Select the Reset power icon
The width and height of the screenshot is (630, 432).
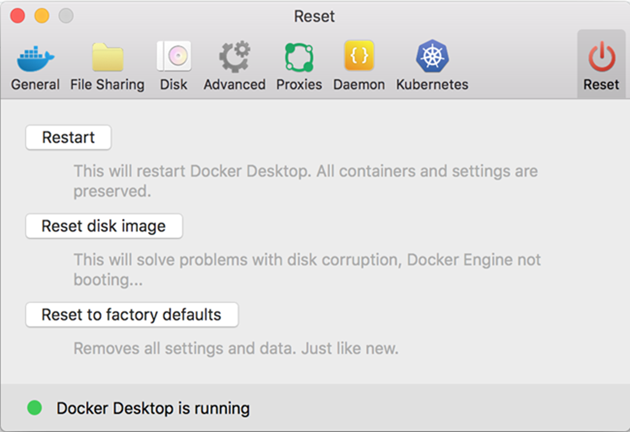pyautogui.click(x=601, y=57)
